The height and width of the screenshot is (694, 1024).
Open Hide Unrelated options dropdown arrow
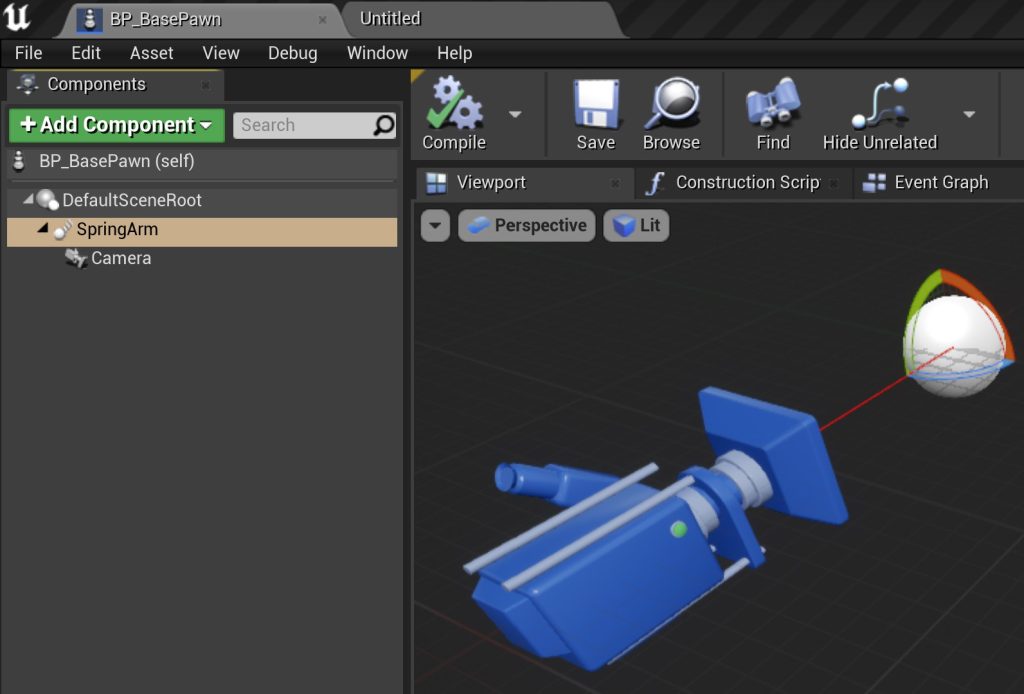pos(969,114)
